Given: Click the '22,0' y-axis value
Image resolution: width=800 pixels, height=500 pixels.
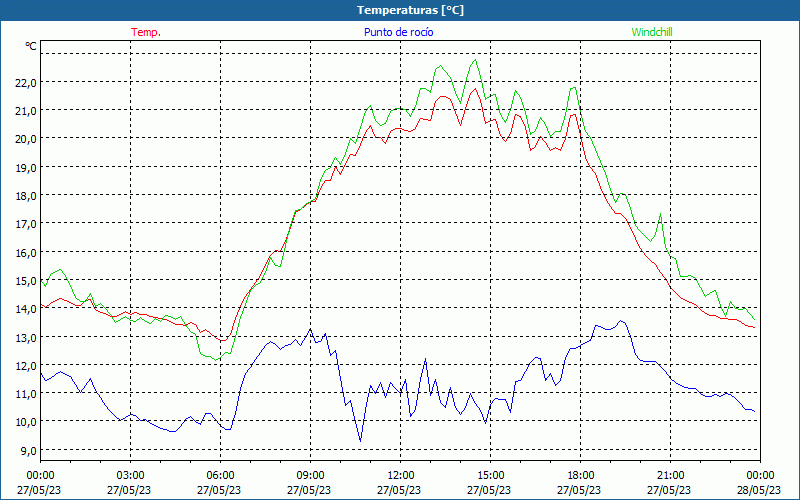Looking at the screenshot, I should point(25,83).
